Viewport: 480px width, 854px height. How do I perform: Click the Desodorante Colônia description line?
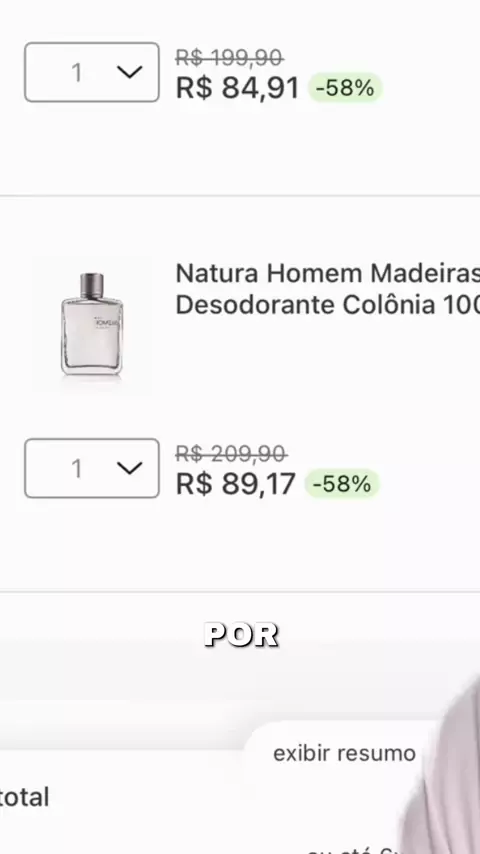pyautogui.click(x=327, y=305)
